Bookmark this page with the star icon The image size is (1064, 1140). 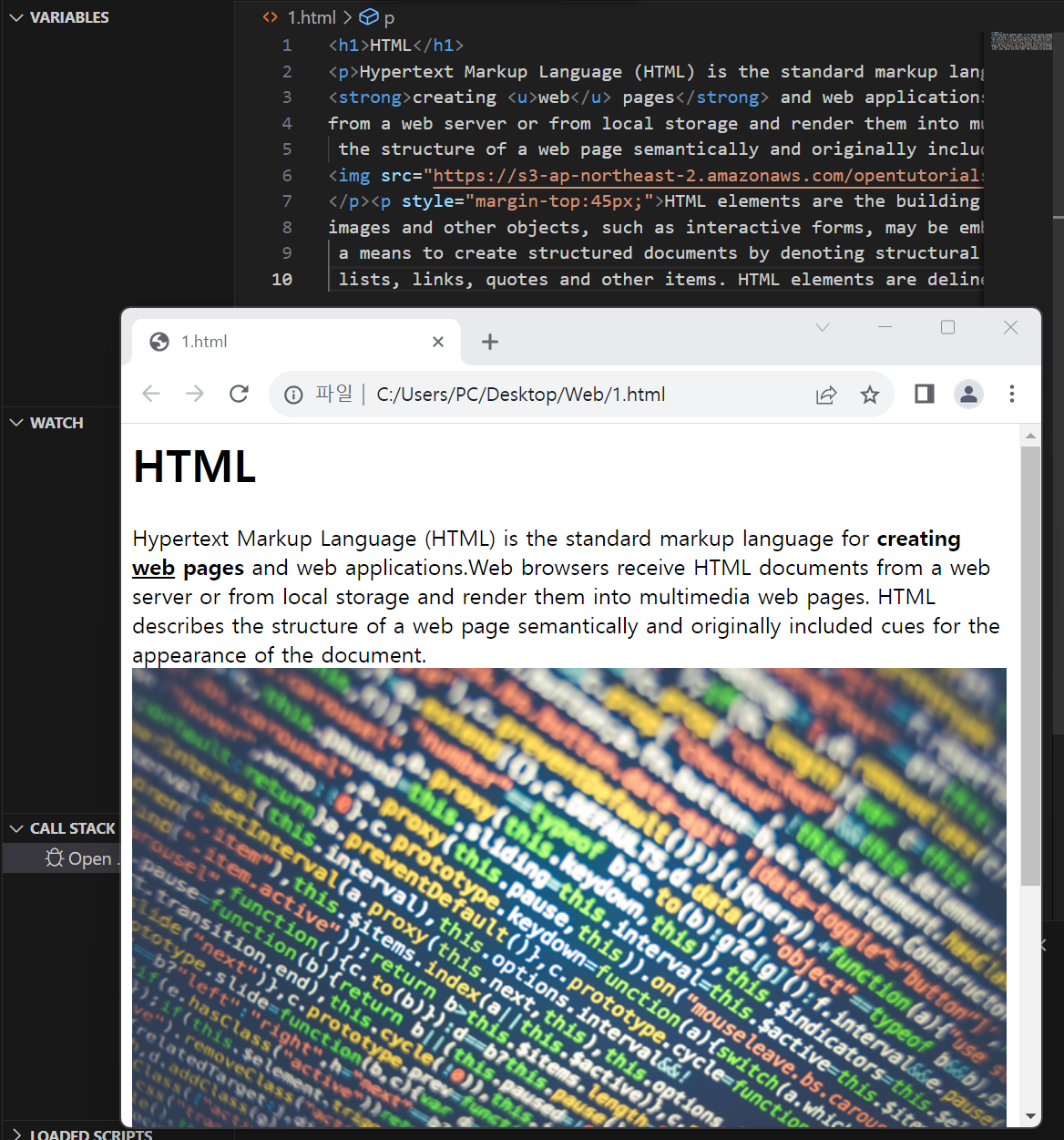pos(870,395)
